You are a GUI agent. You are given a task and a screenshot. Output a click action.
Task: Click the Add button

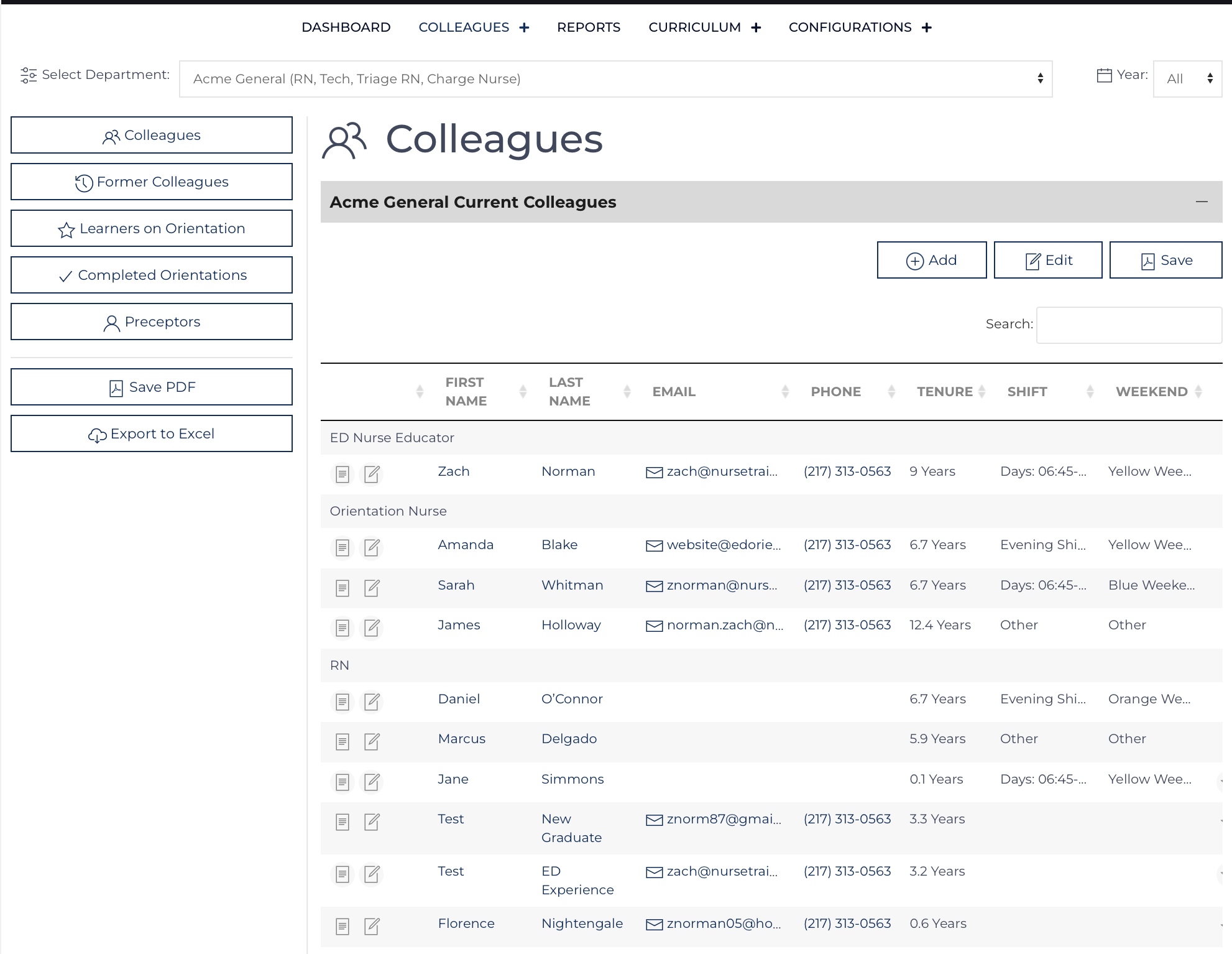(x=931, y=260)
